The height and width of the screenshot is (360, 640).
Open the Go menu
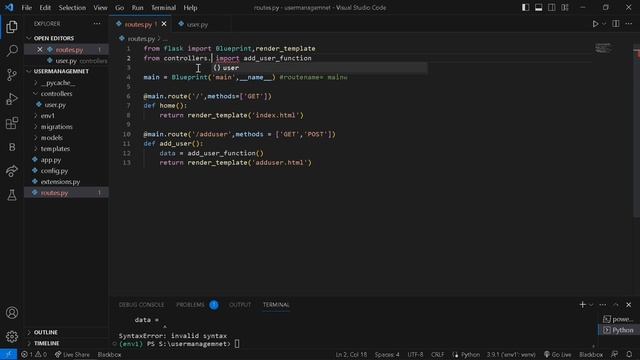(x=119, y=8)
